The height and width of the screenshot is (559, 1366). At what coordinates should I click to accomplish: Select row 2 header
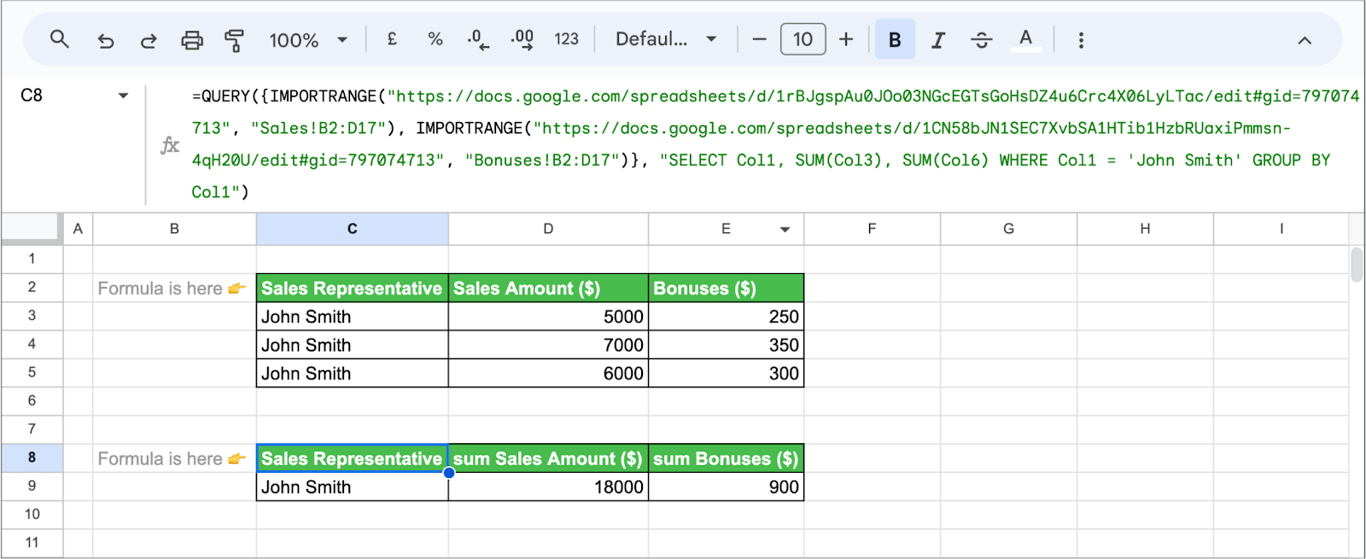(x=32, y=288)
